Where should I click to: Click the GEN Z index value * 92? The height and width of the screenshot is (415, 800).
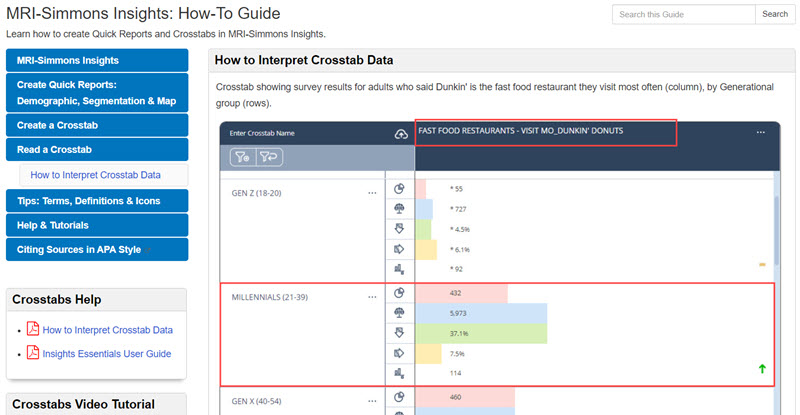point(456,269)
